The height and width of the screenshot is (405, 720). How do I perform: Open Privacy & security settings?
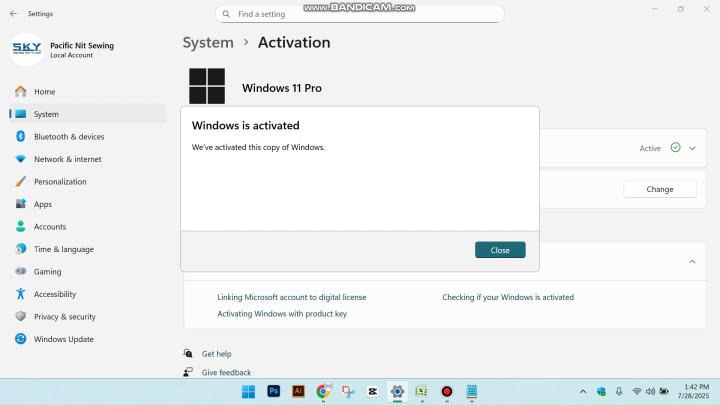click(x=87, y=316)
